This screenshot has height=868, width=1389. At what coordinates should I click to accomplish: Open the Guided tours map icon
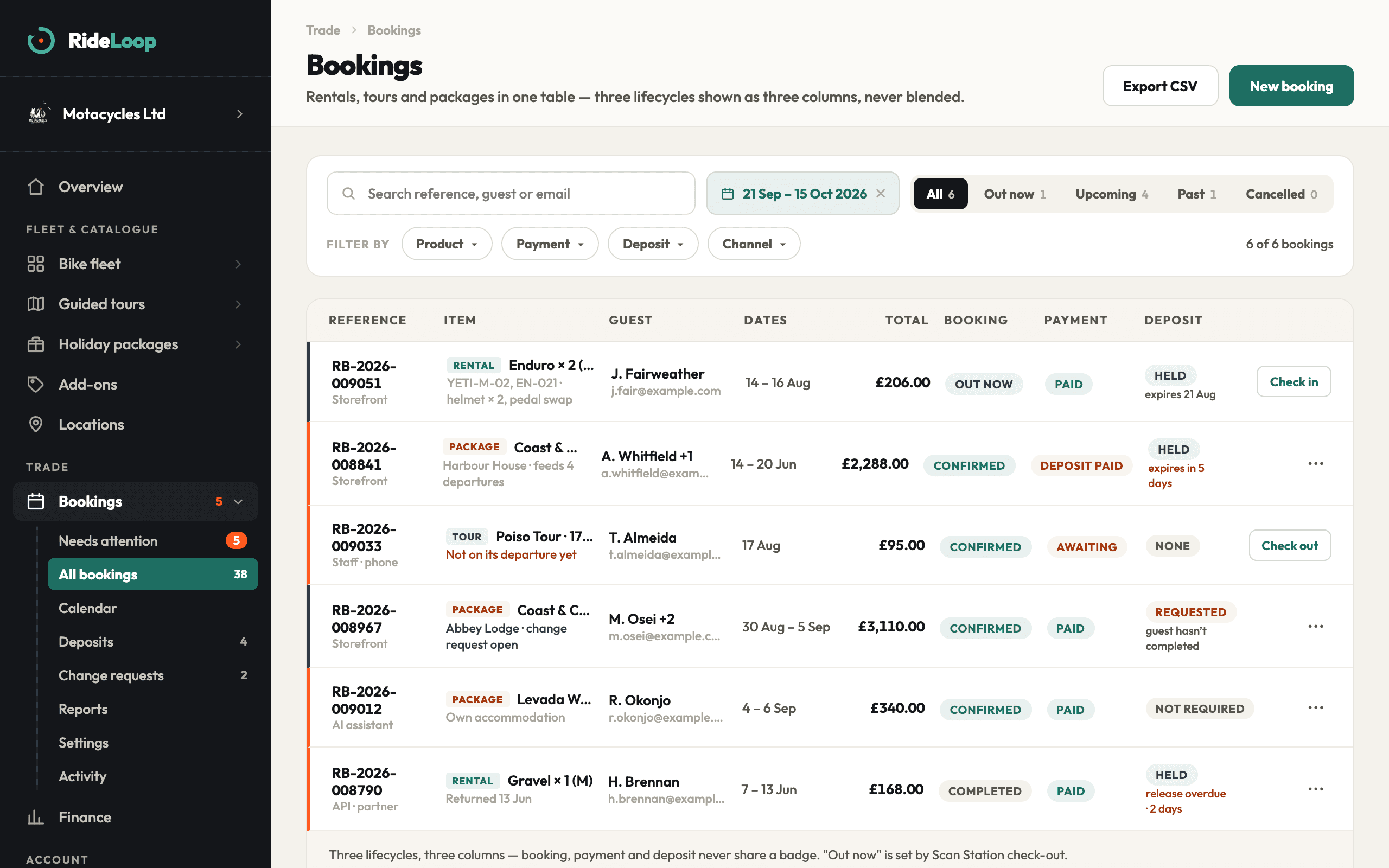tap(36, 304)
